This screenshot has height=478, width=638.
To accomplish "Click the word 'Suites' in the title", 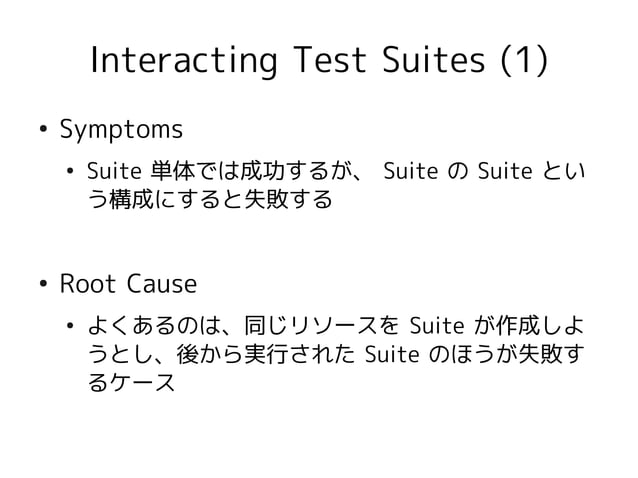I will click(428, 60).
